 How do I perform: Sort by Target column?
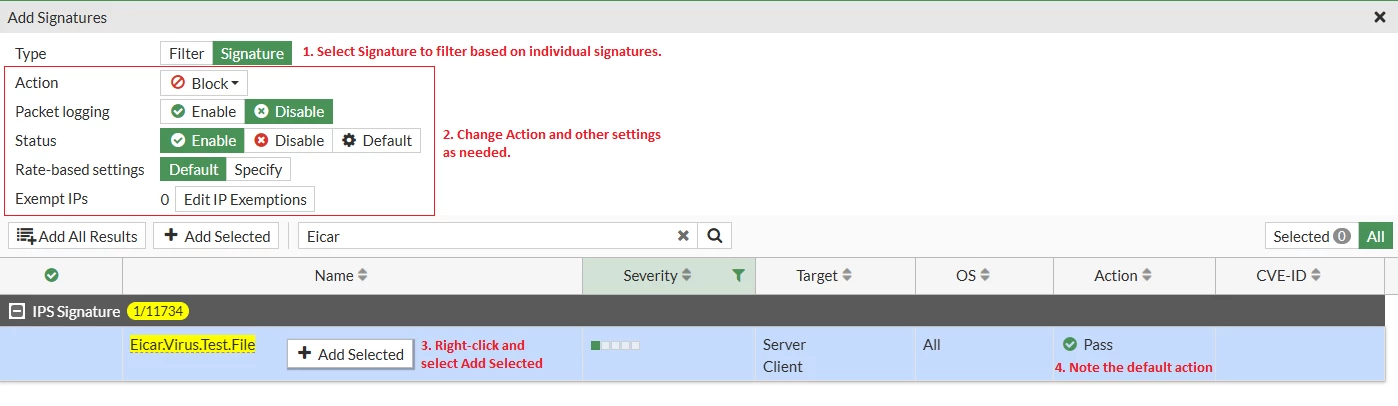coord(824,275)
